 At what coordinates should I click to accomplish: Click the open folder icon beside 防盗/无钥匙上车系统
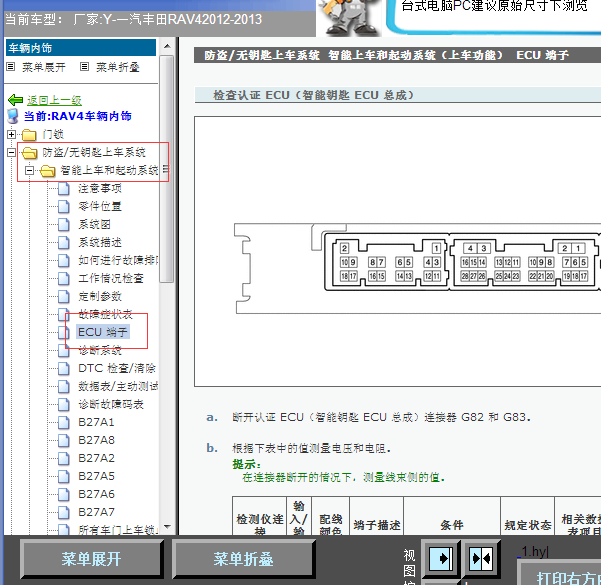click(x=29, y=153)
